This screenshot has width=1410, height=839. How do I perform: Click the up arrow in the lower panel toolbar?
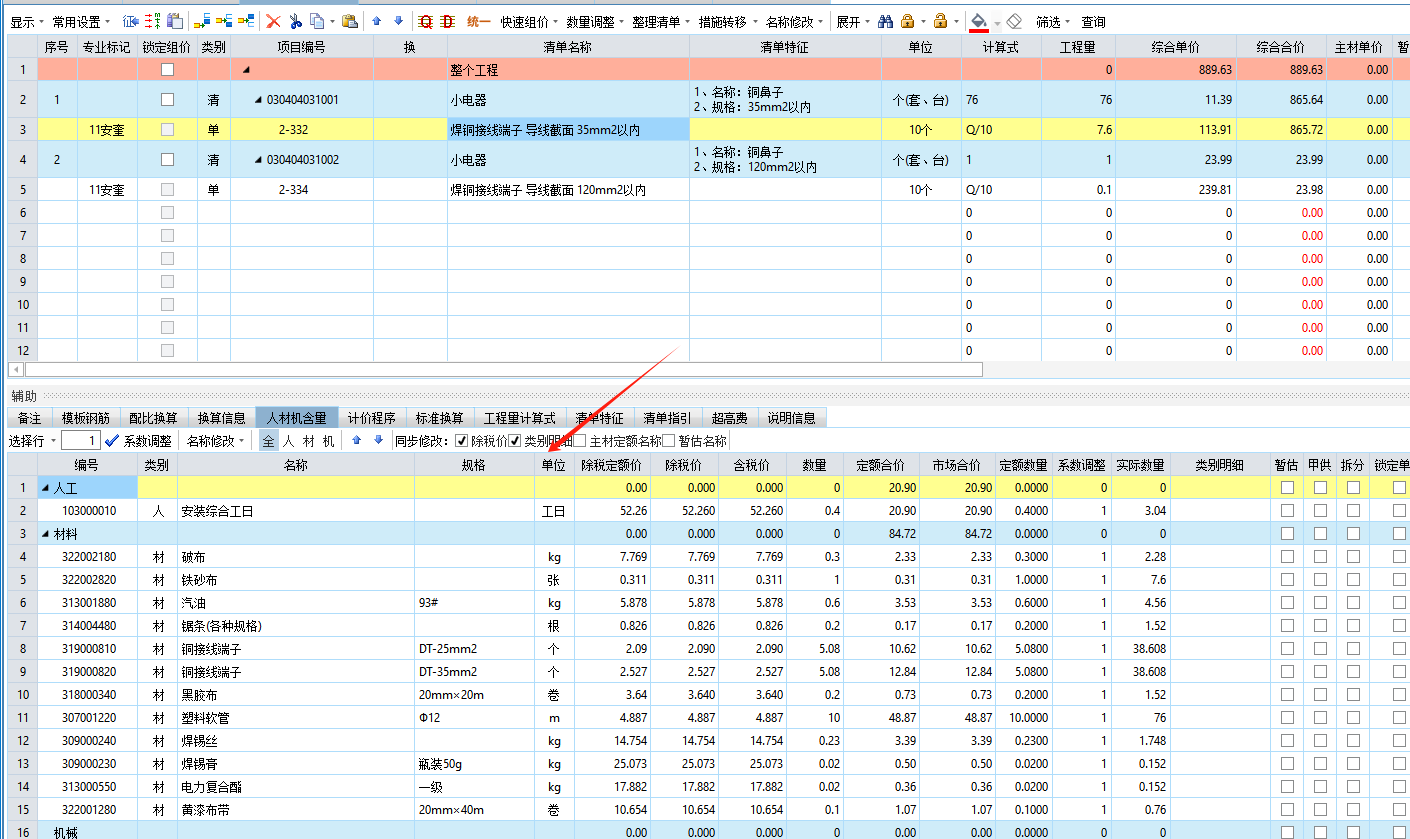pyautogui.click(x=356, y=440)
